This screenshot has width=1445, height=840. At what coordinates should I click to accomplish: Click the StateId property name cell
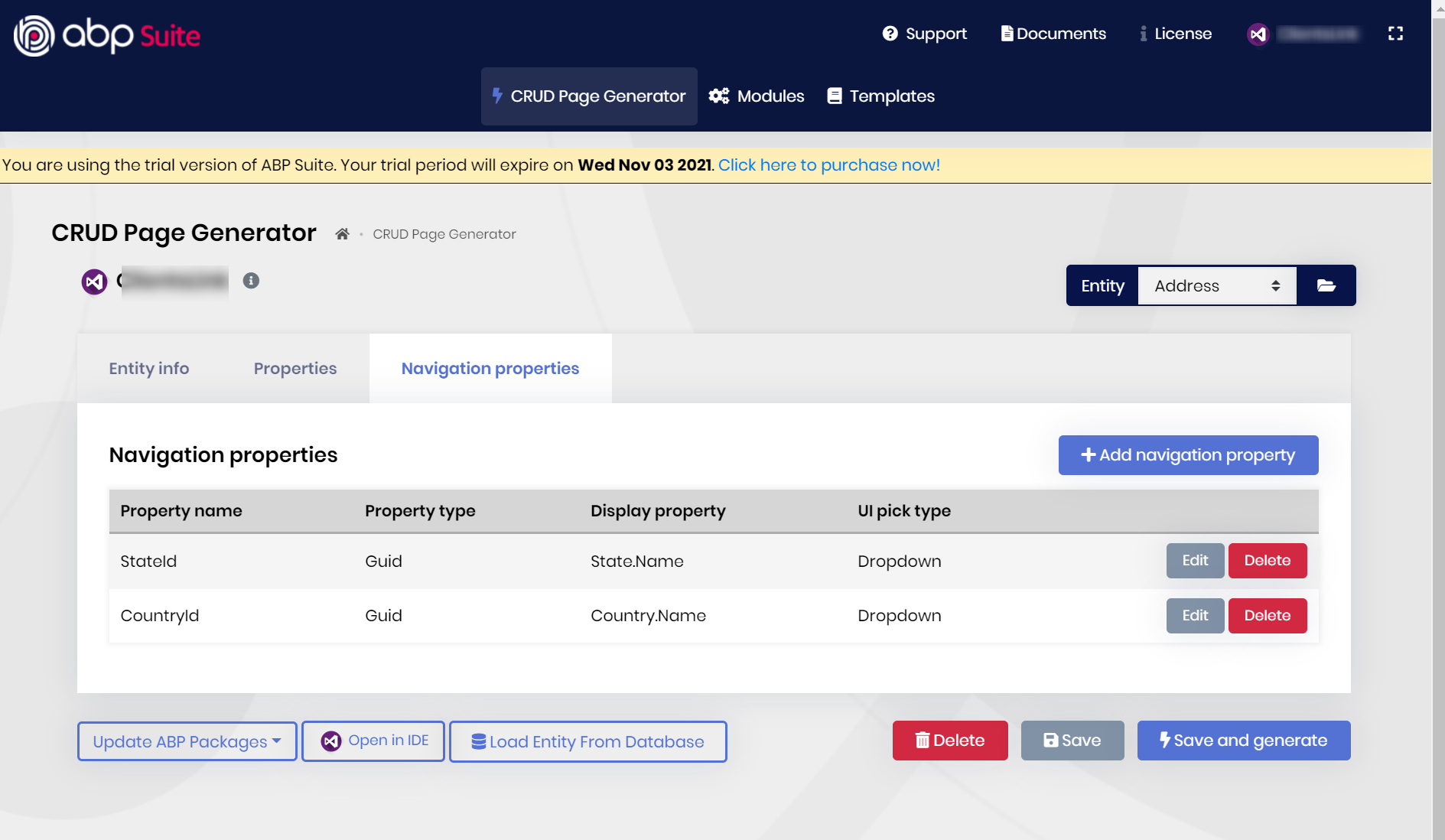coord(148,562)
